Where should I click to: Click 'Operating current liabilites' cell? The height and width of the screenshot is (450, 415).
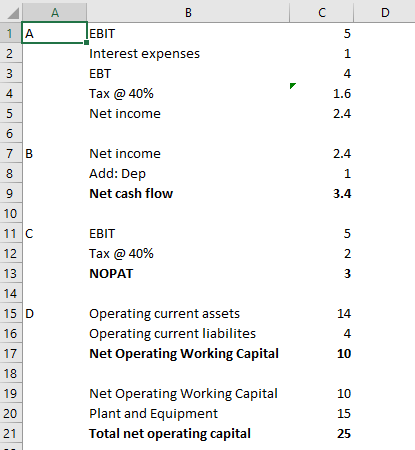pos(188,333)
